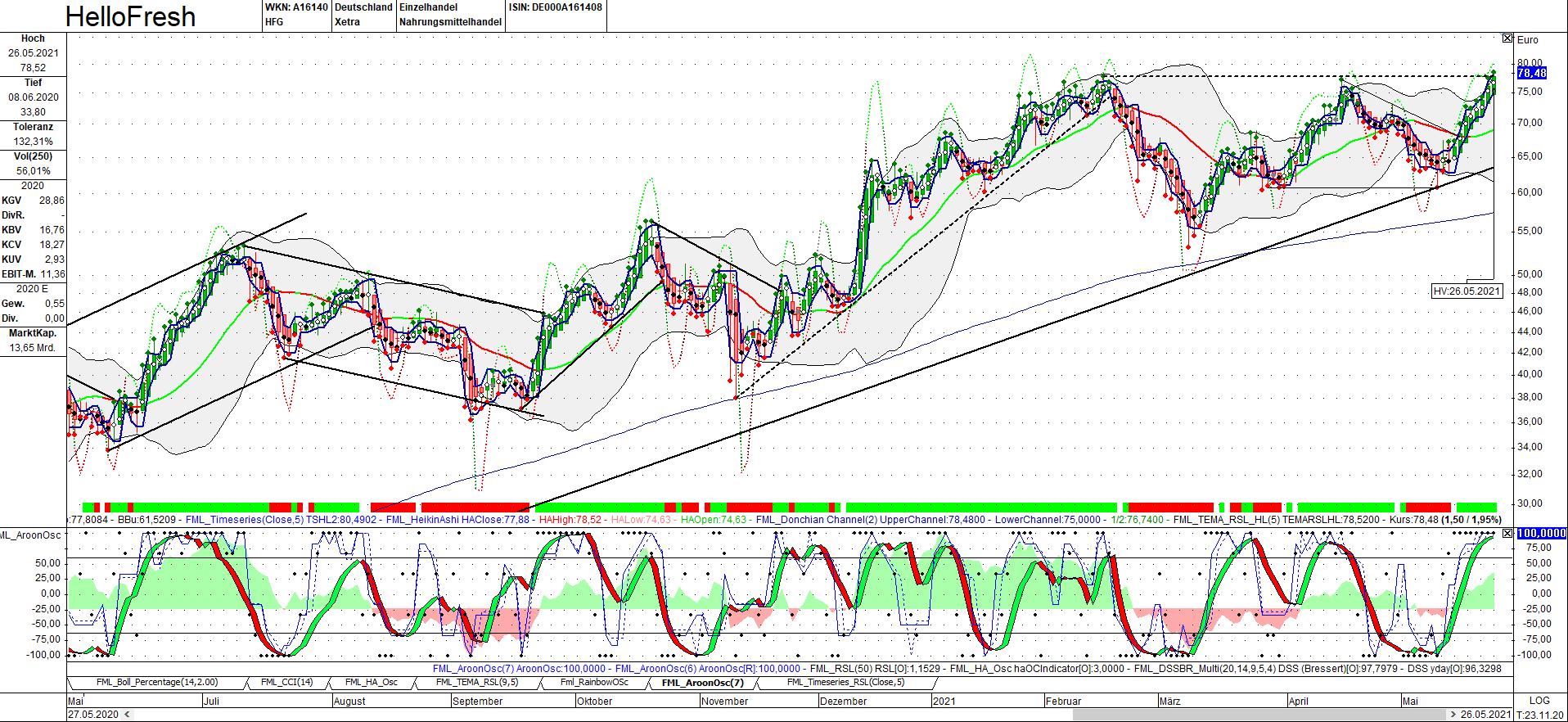Click the timeline scroll left arrow
The image size is (1568, 722).
[127, 715]
